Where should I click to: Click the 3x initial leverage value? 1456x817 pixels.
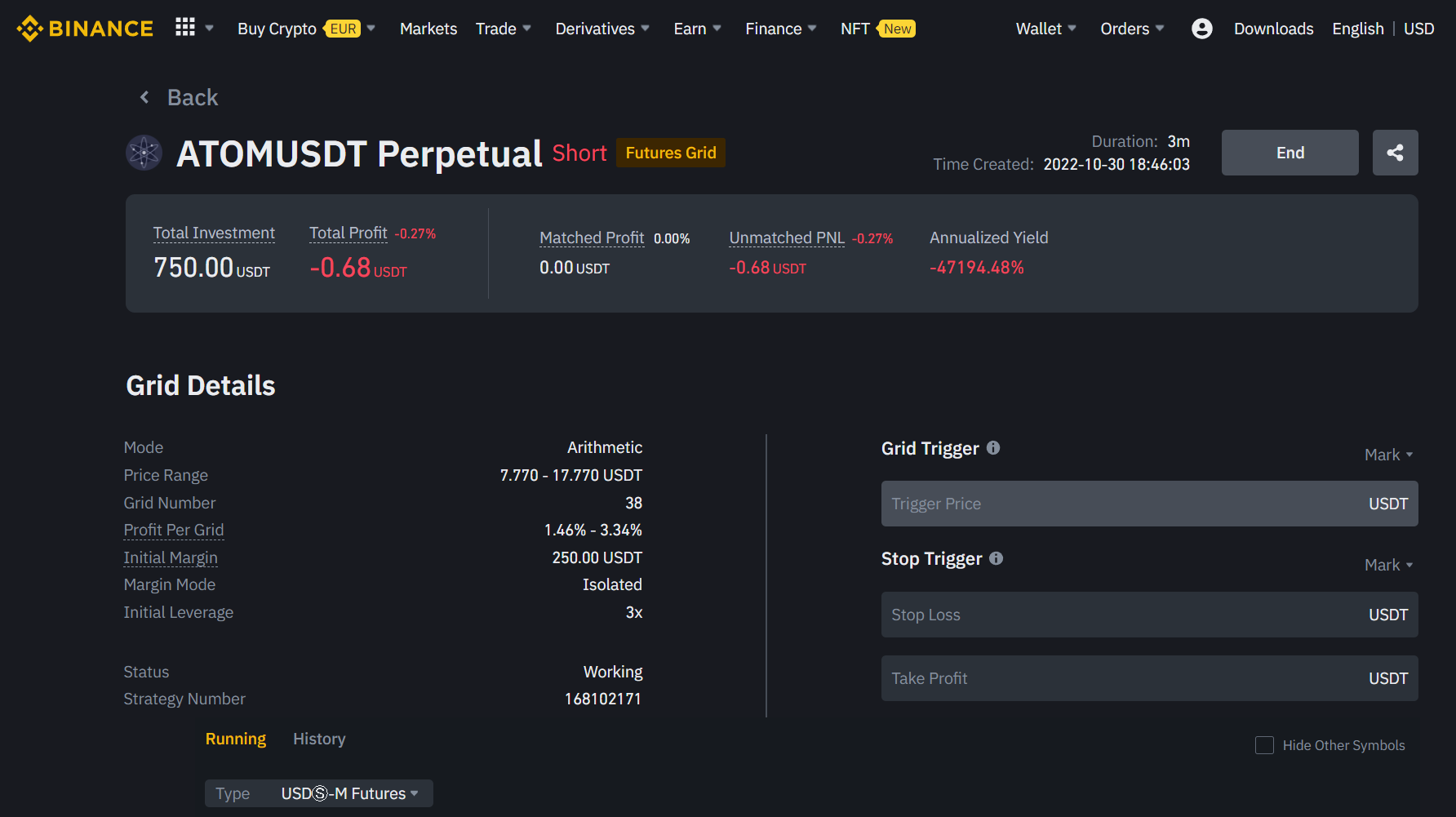coord(634,612)
